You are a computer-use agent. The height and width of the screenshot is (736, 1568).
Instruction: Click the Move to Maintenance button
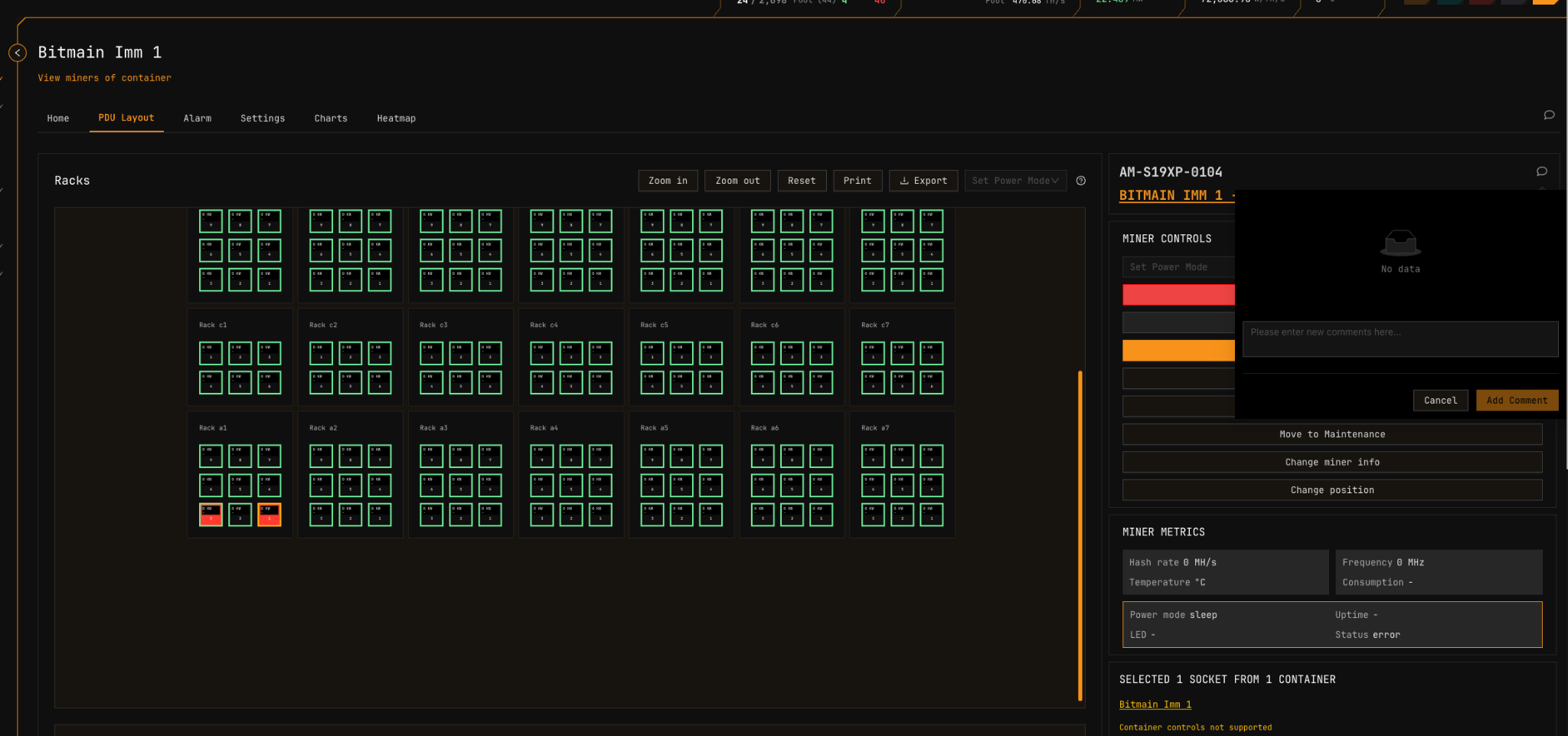point(1332,433)
